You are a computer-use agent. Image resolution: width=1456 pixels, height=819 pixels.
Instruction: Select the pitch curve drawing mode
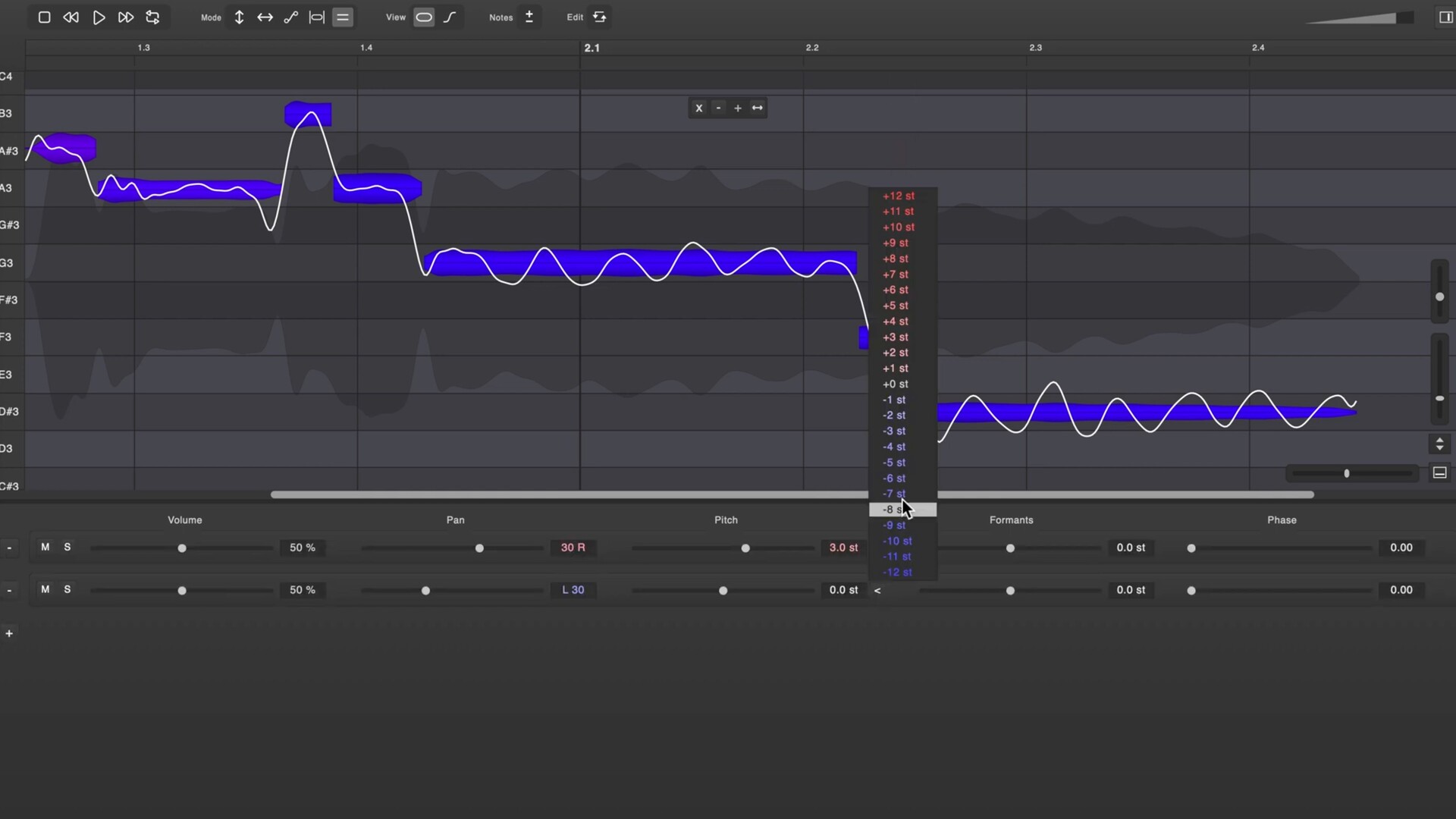tap(290, 17)
